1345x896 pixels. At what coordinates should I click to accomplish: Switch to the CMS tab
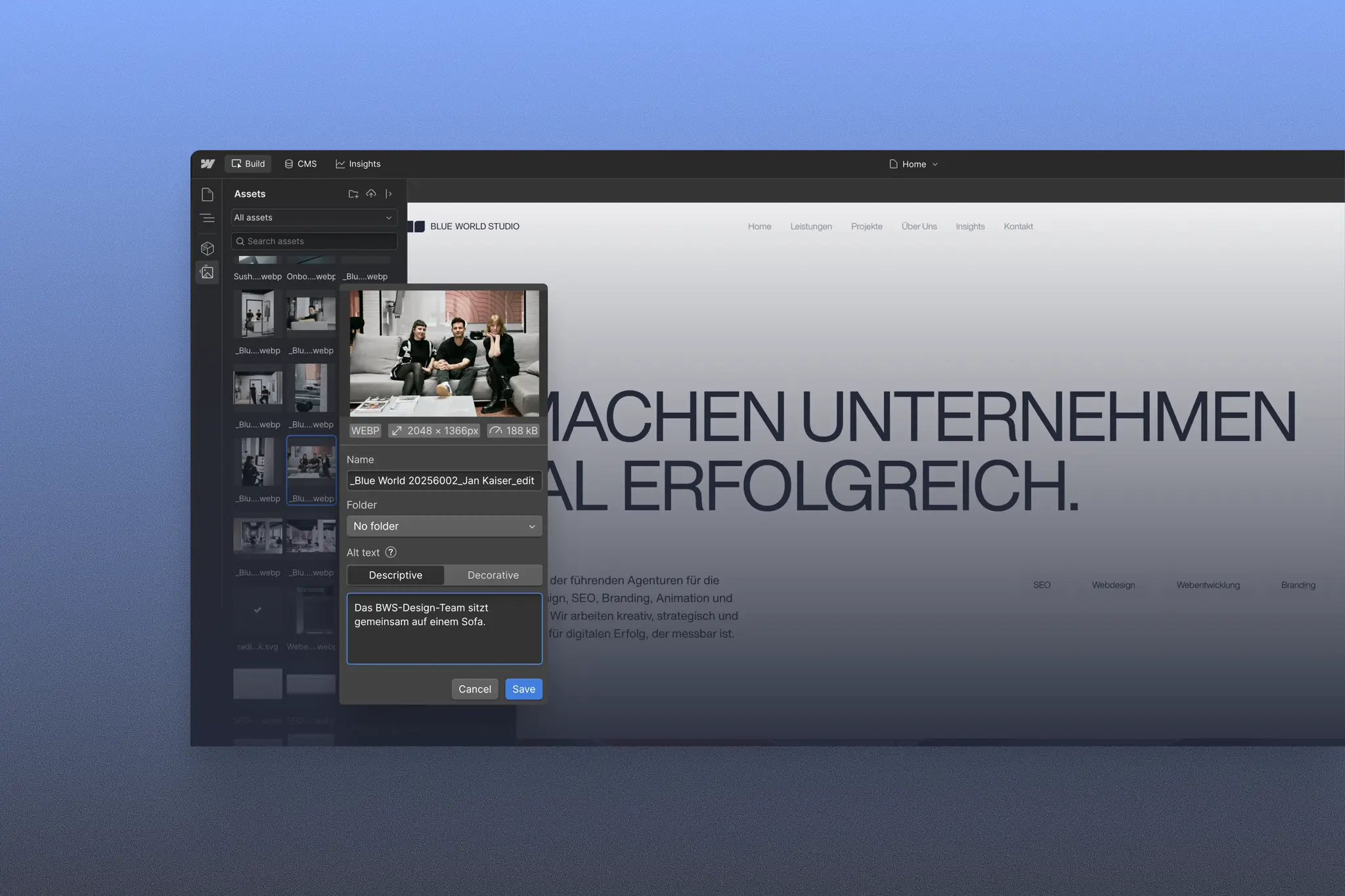[300, 164]
